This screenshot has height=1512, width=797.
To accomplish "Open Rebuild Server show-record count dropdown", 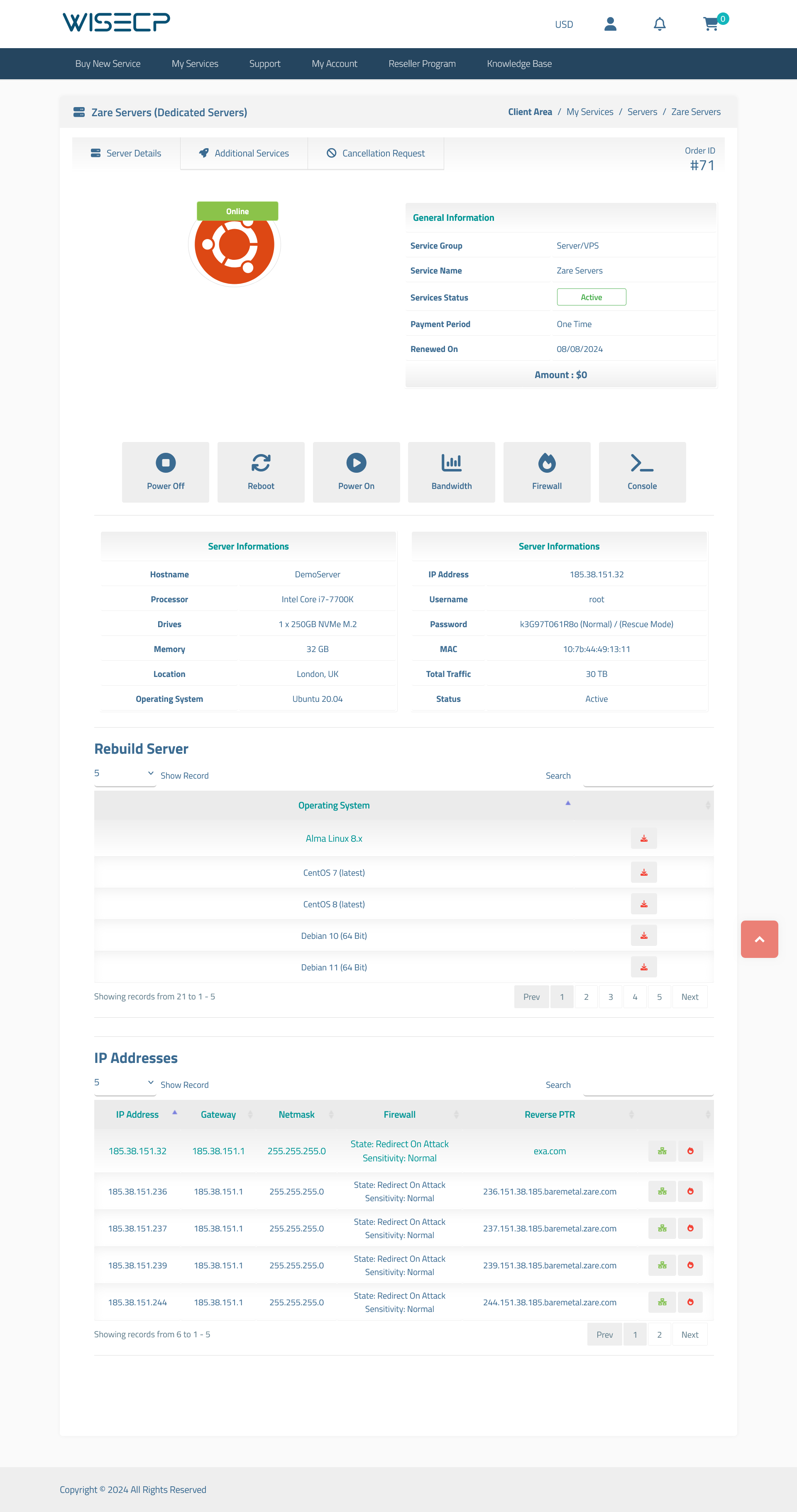I will (125, 774).
